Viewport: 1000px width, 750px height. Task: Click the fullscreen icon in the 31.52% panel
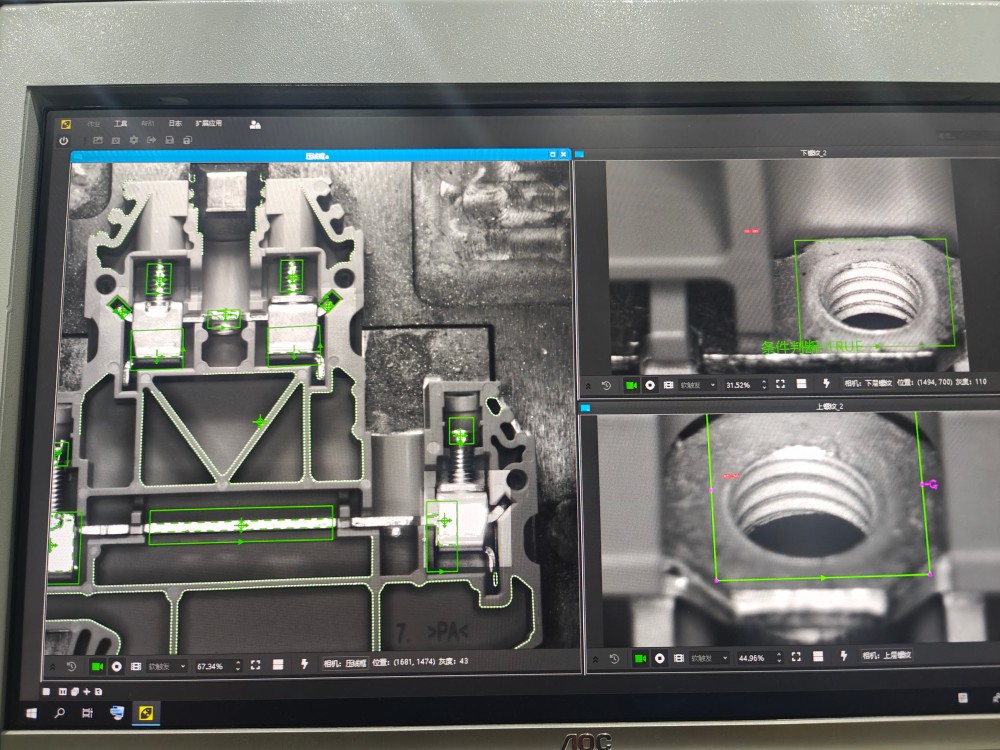(x=780, y=384)
